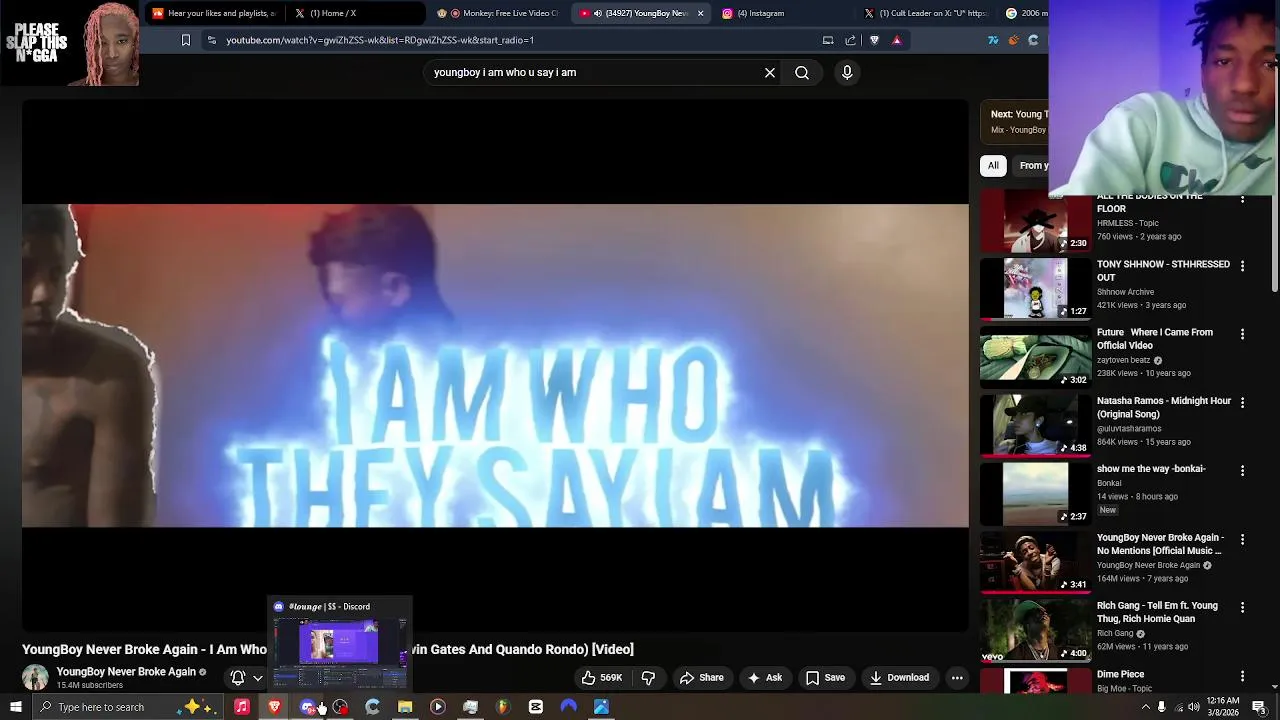Open taskbar clock showing 12:16 AM

[x=1223, y=707]
